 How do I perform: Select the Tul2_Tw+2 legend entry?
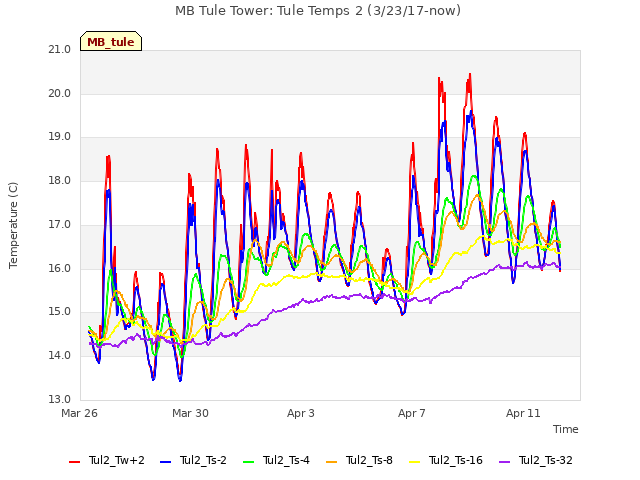[107, 460]
